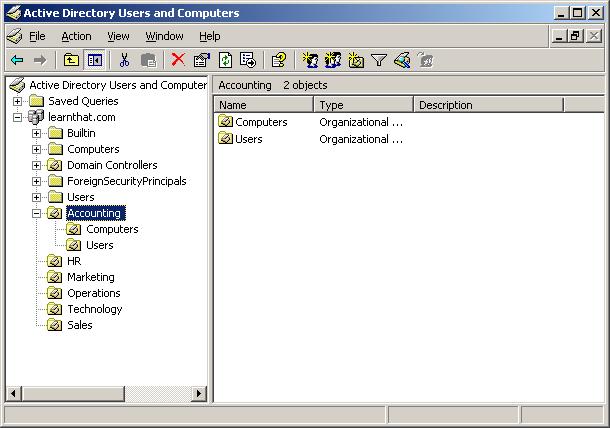This screenshot has width=610, height=428.
Task: Expand the Builtin folder
Action: coord(36,133)
